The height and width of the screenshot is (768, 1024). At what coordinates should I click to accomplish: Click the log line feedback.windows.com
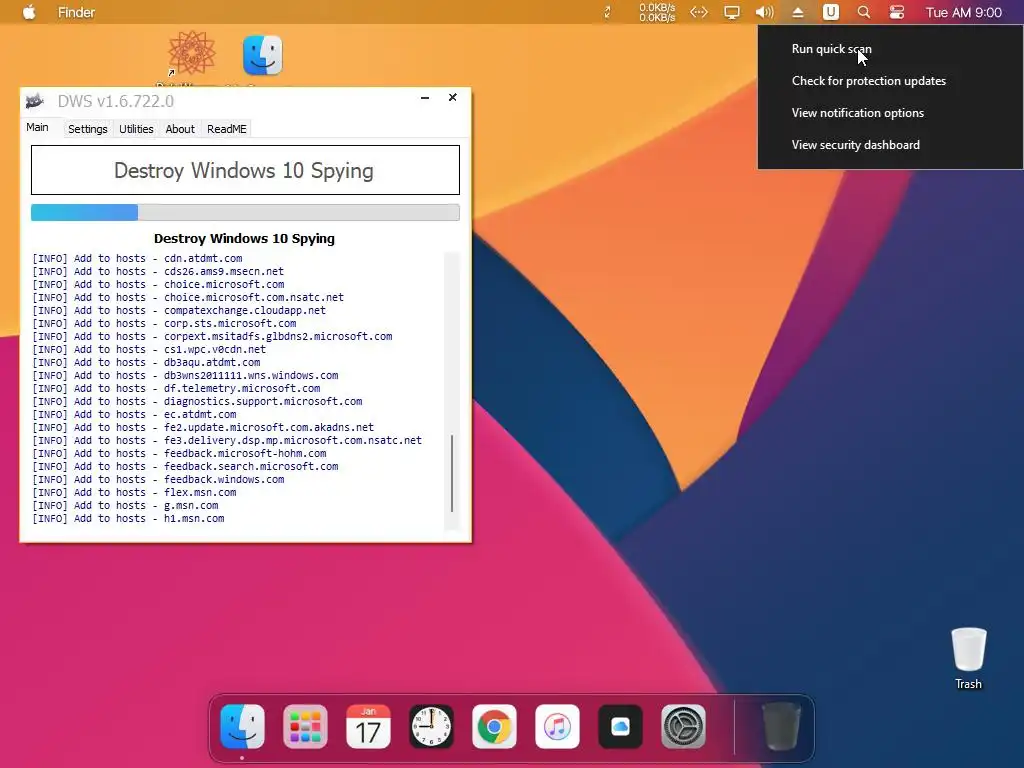(159, 479)
